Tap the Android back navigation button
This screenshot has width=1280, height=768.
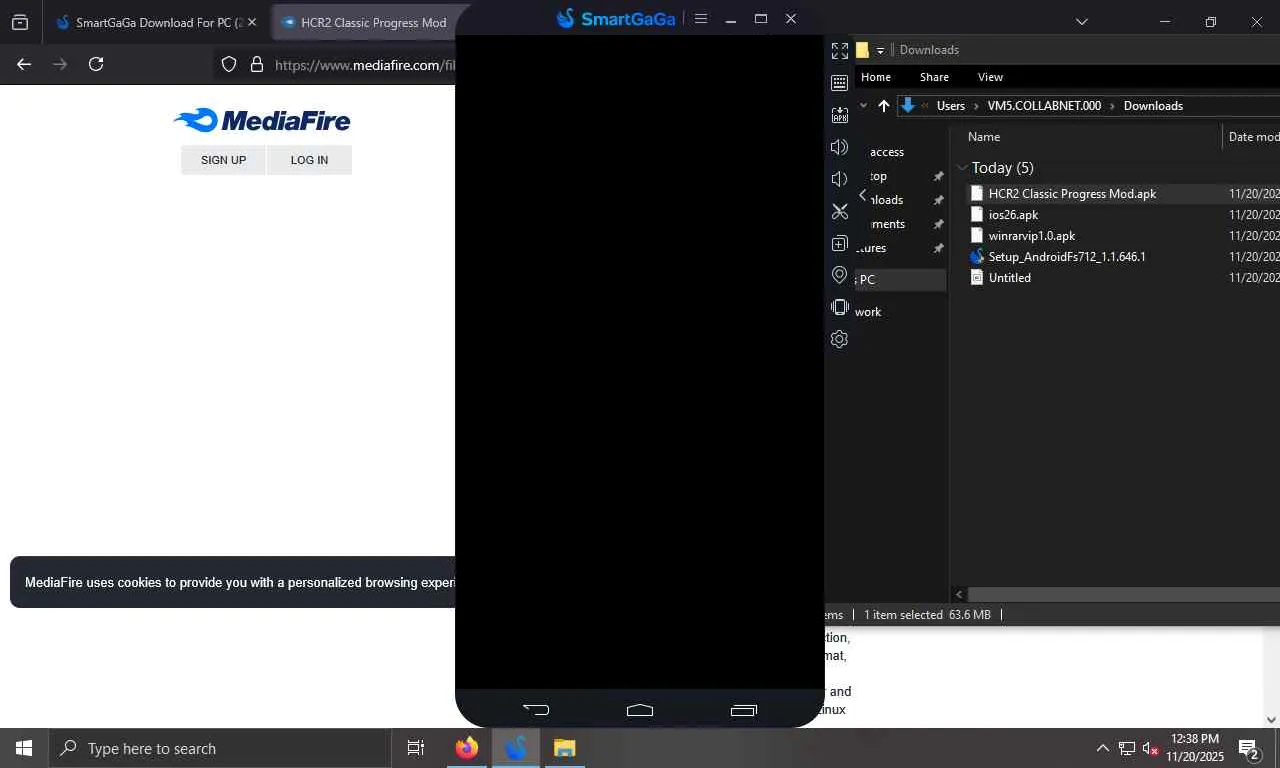pos(536,710)
